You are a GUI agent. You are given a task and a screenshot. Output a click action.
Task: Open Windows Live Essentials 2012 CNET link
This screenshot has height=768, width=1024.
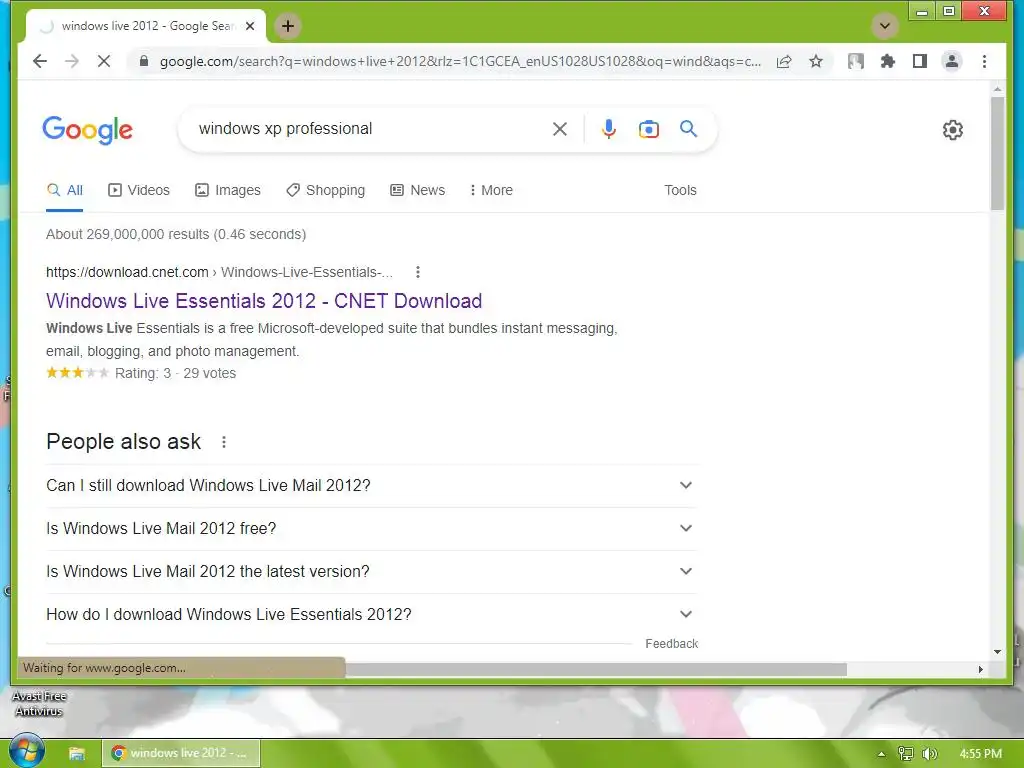click(x=264, y=301)
